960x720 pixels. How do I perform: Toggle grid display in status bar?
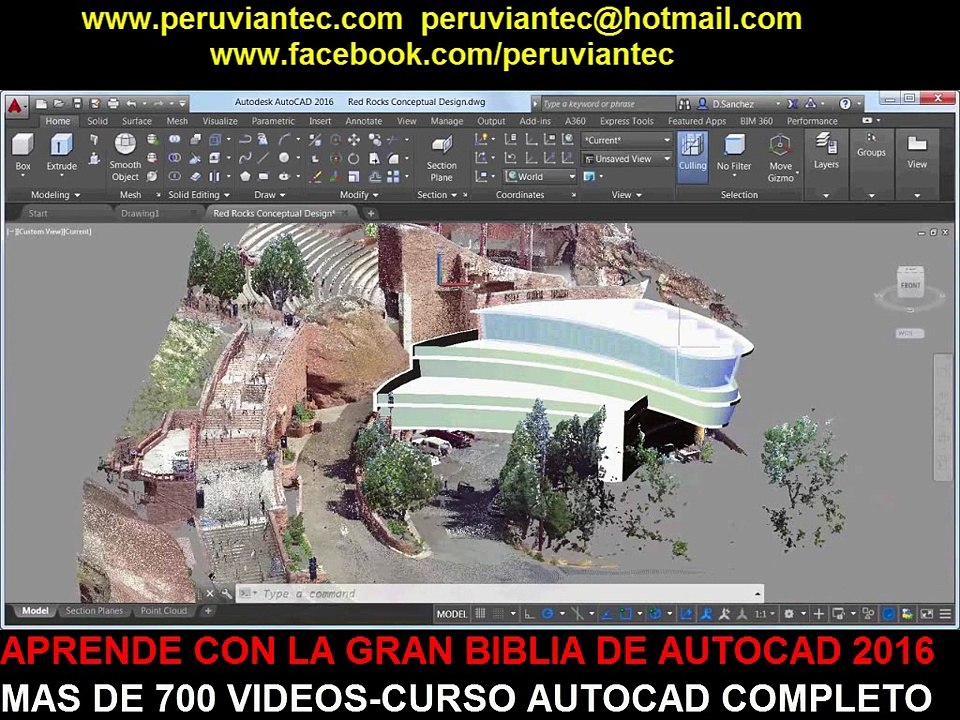coord(481,613)
